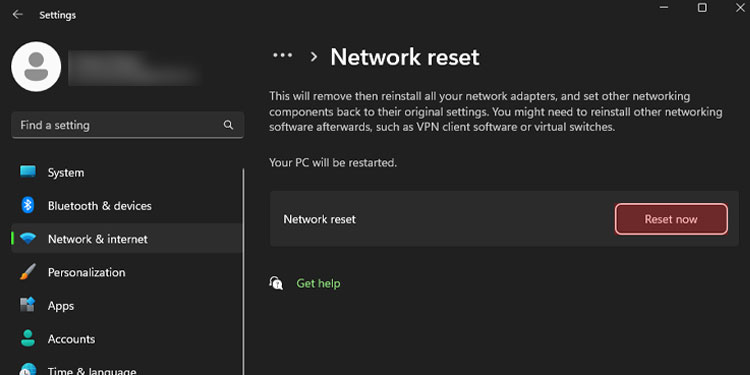Click the Get help headset icon

coord(276,283)
